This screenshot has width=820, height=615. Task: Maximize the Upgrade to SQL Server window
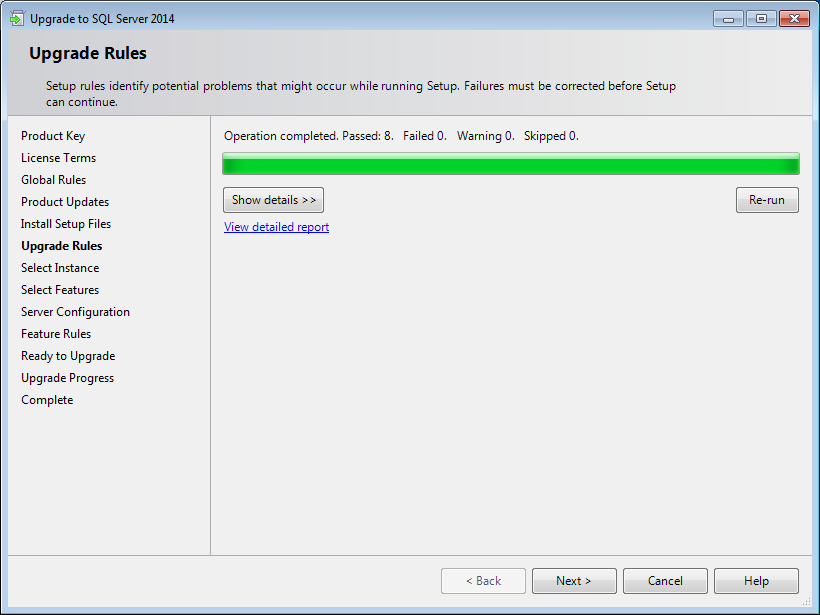[761, 19]
